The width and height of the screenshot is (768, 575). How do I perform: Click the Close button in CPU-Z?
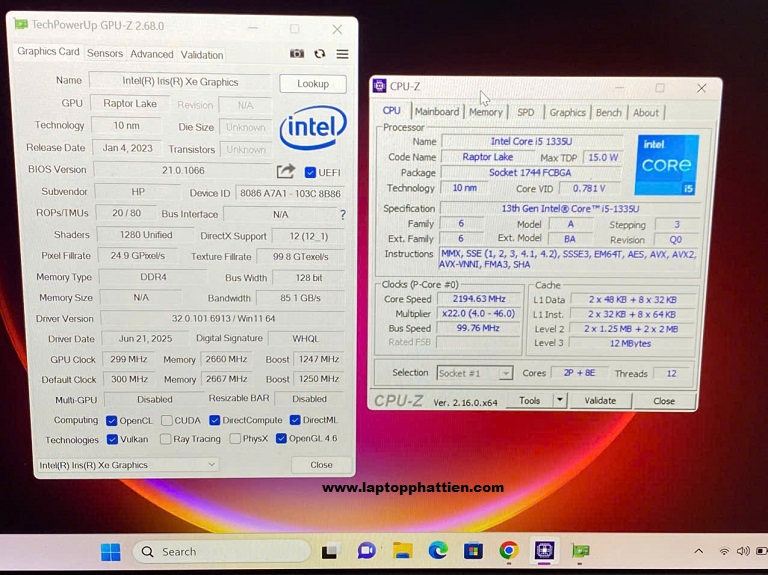click(x=664, y=401)
